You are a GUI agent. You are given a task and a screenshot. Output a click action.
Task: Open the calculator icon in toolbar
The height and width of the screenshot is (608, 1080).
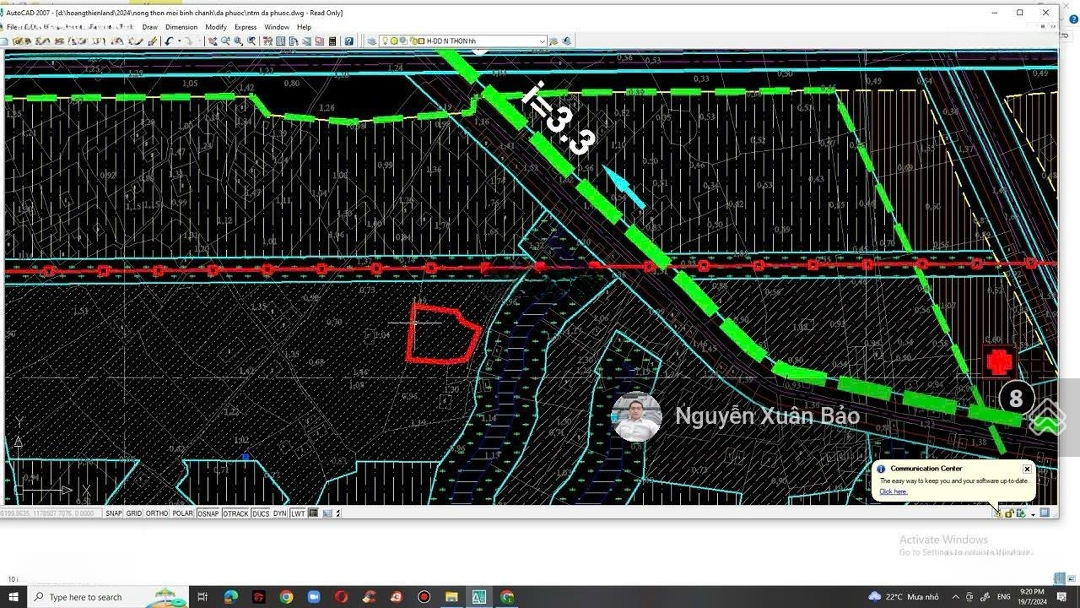click(x=332, y=41)
